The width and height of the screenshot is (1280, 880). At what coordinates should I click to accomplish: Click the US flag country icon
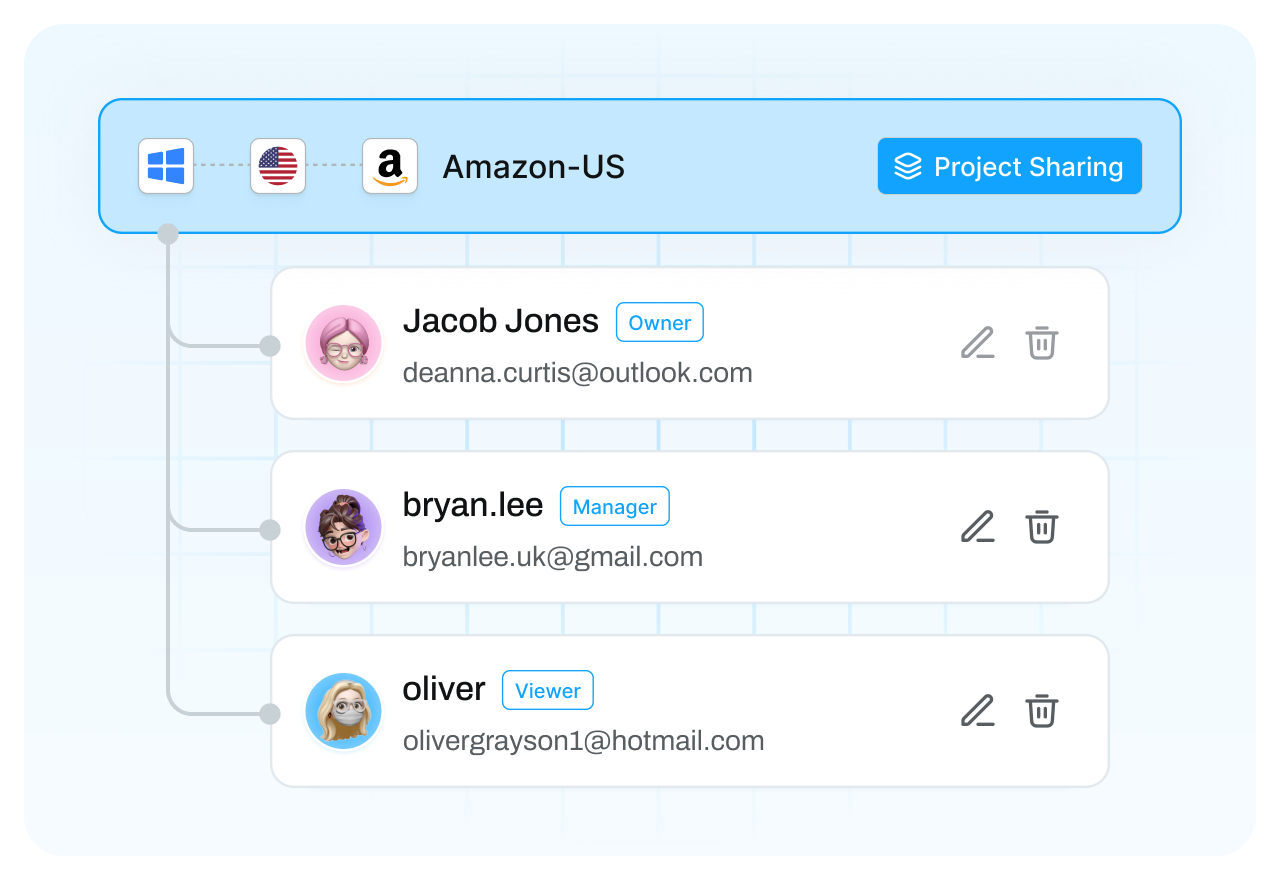278,166
